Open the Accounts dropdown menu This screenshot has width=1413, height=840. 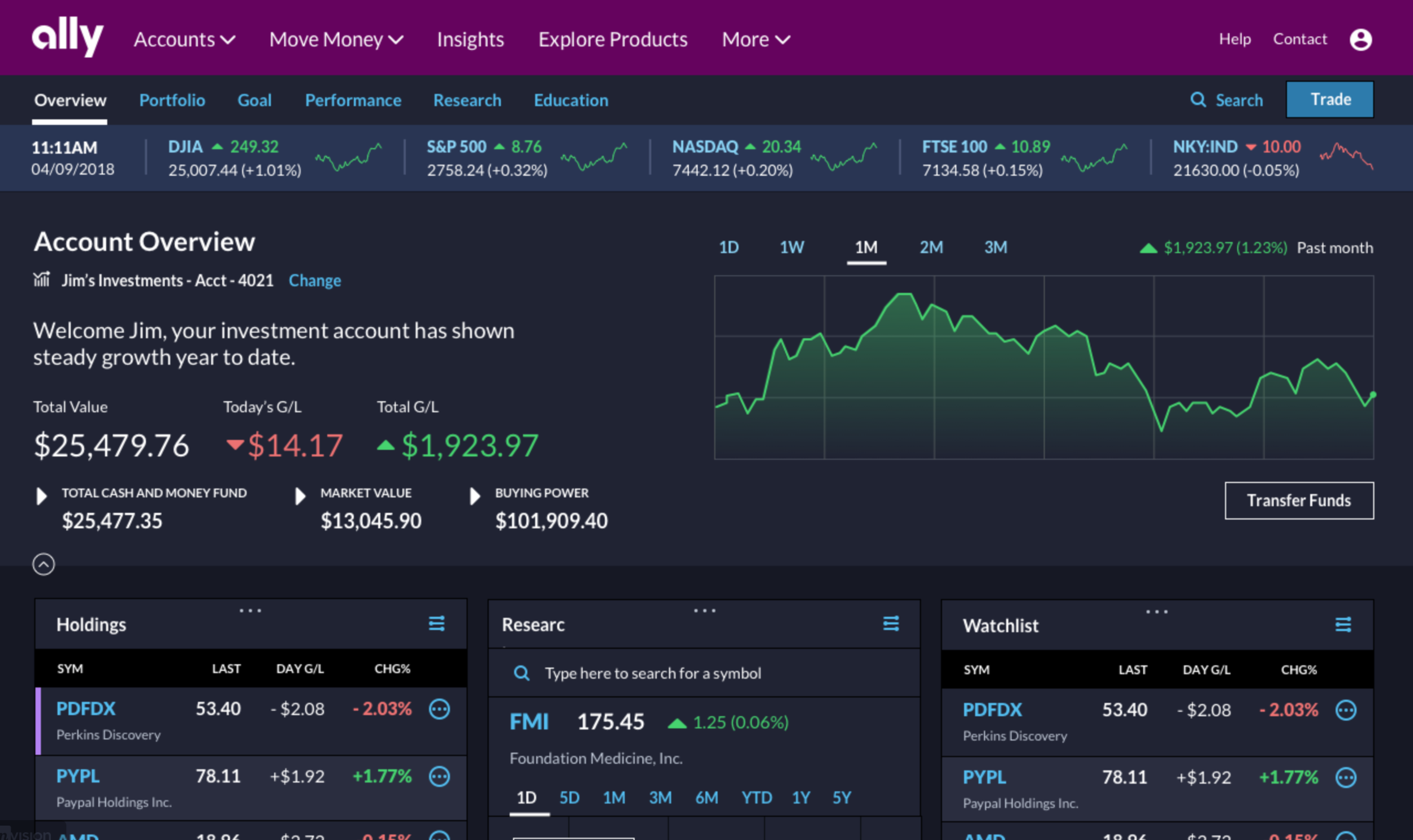[185, 40]
